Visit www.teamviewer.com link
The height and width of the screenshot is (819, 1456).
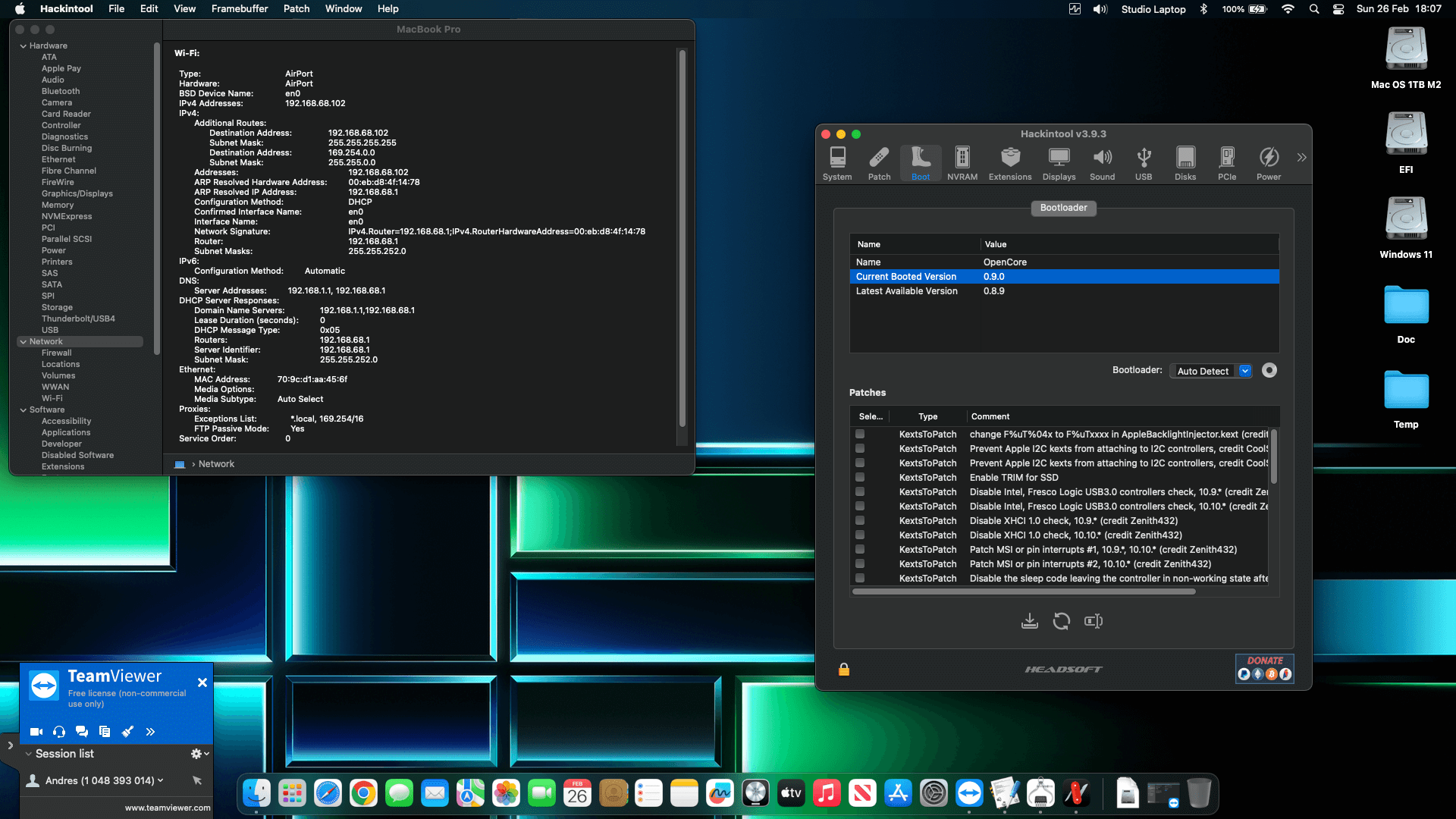coord(168,808)
